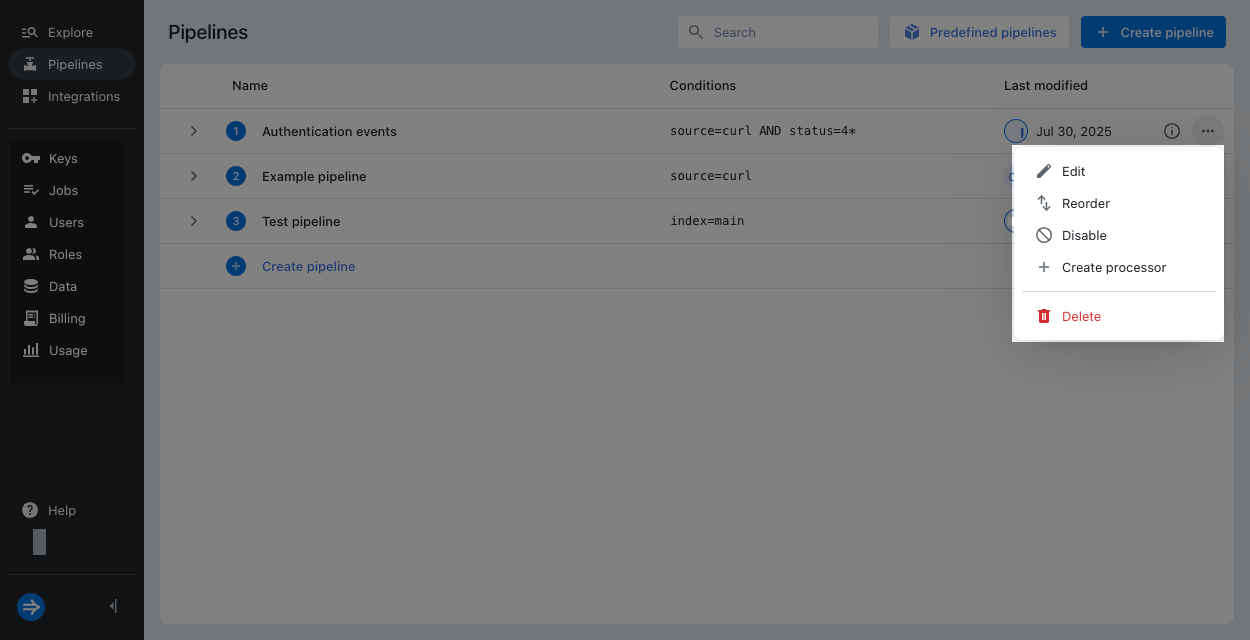Choose Edit from the context menu
Viewport: 1250px width, 640px height.
[1073, 172]
